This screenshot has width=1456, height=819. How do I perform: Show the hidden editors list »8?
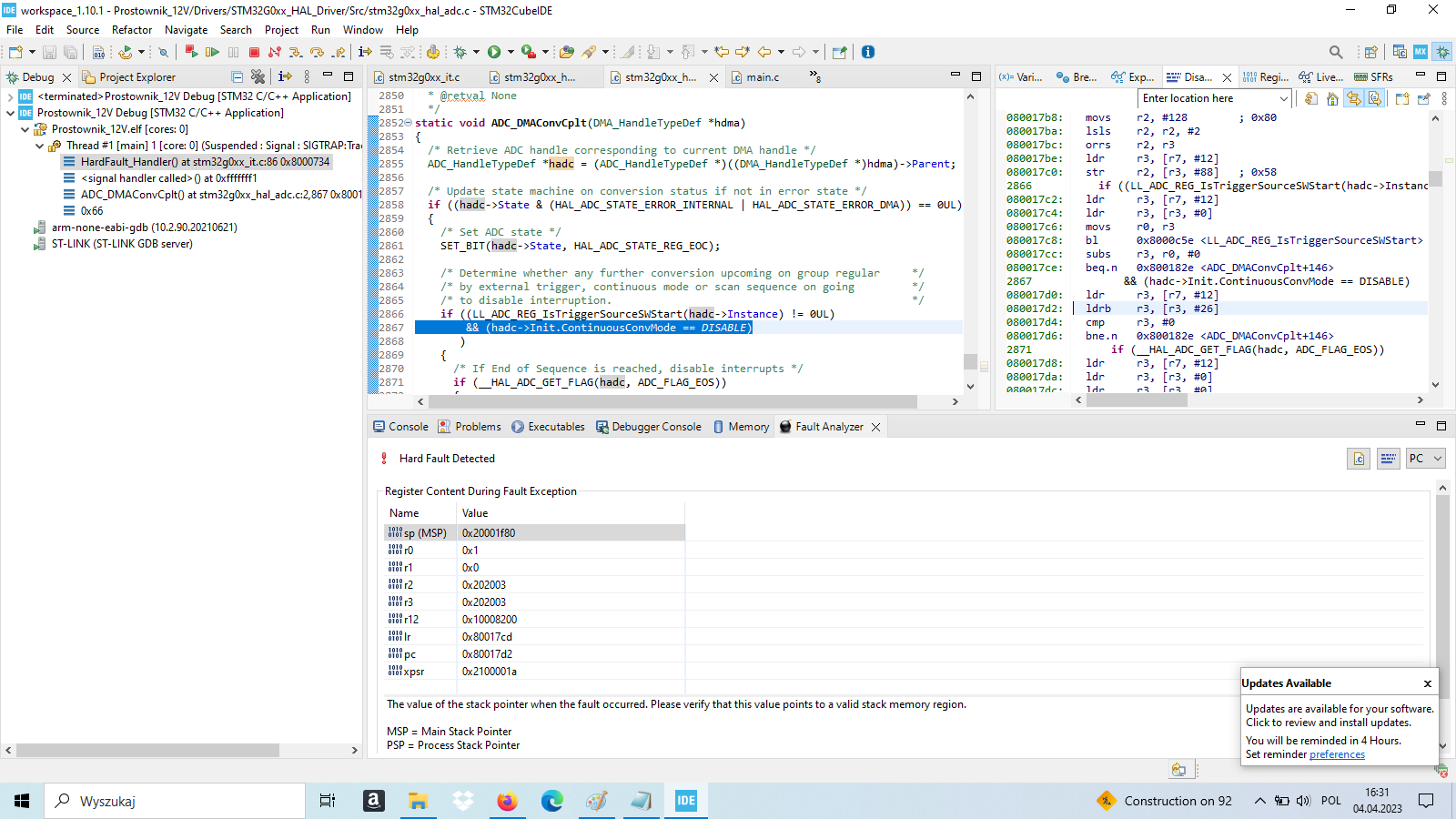point(815,77)
